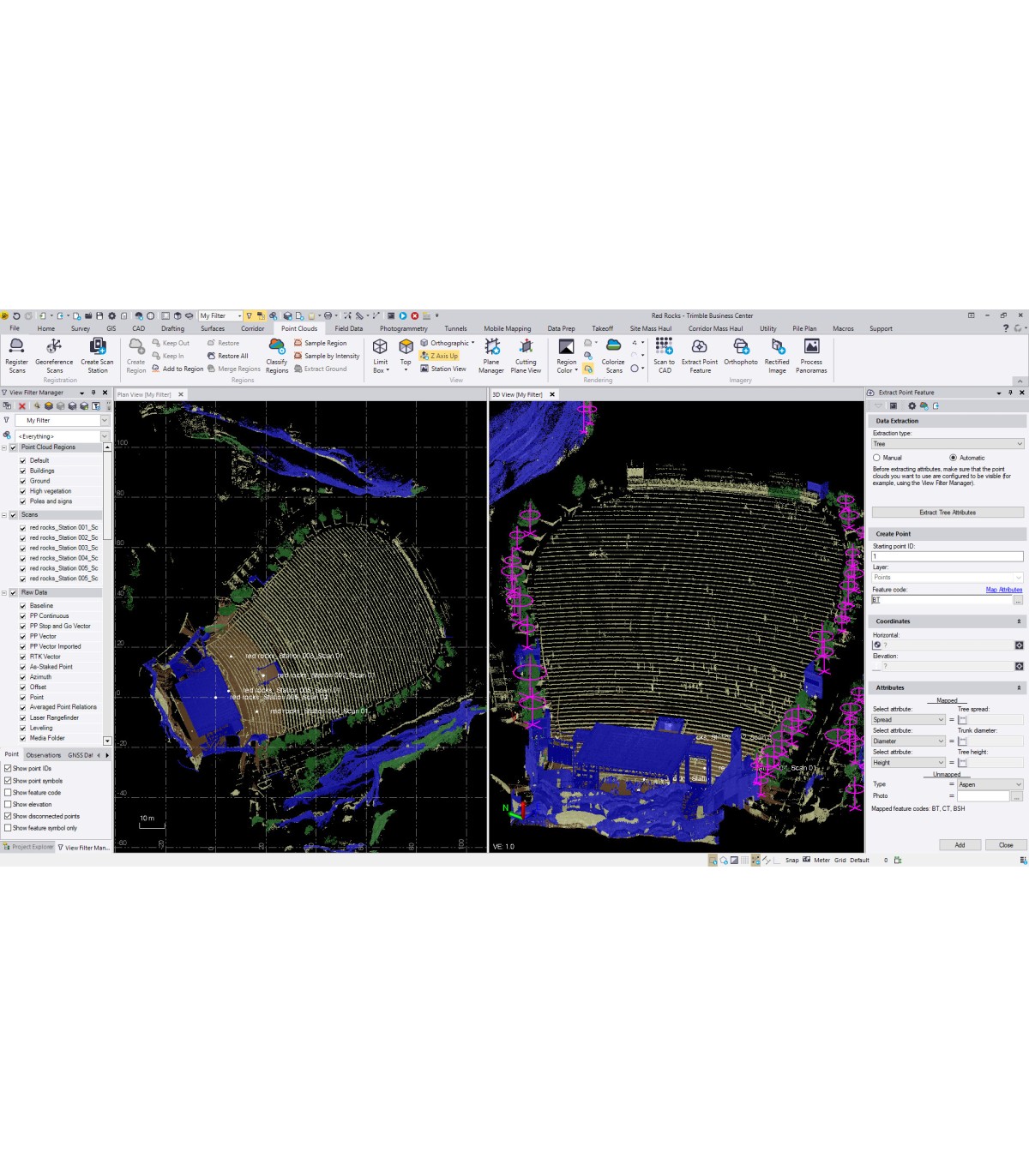Click the red delete X in View Filter Manager toolbar

(x=22, y=406)
